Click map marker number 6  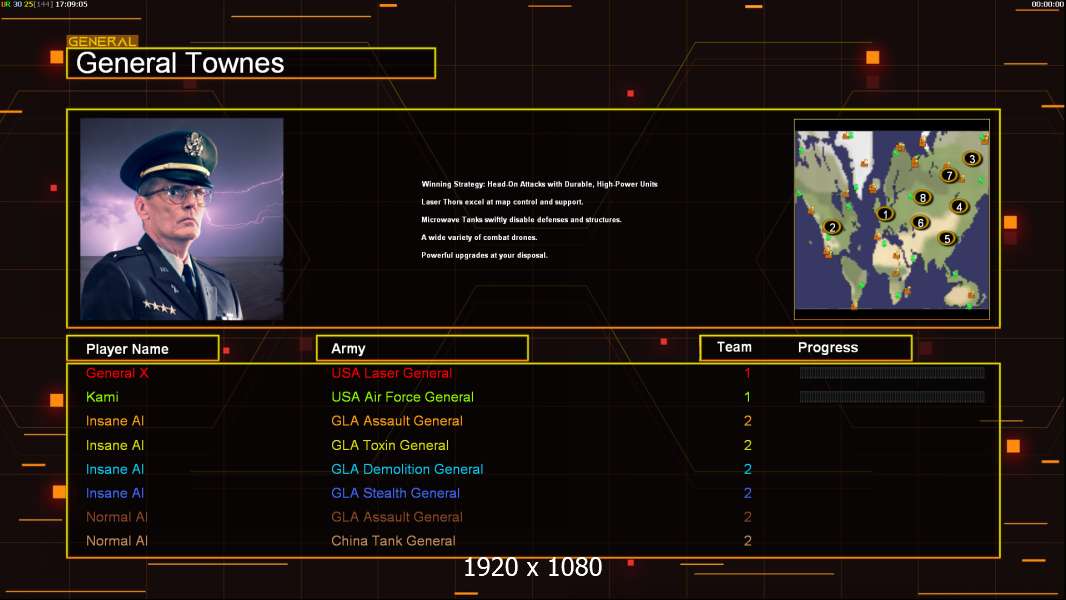(921, 222)
